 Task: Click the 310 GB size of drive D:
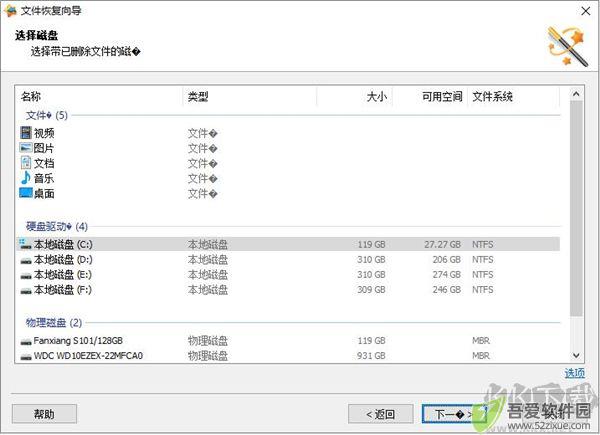(x=371, y=259)
